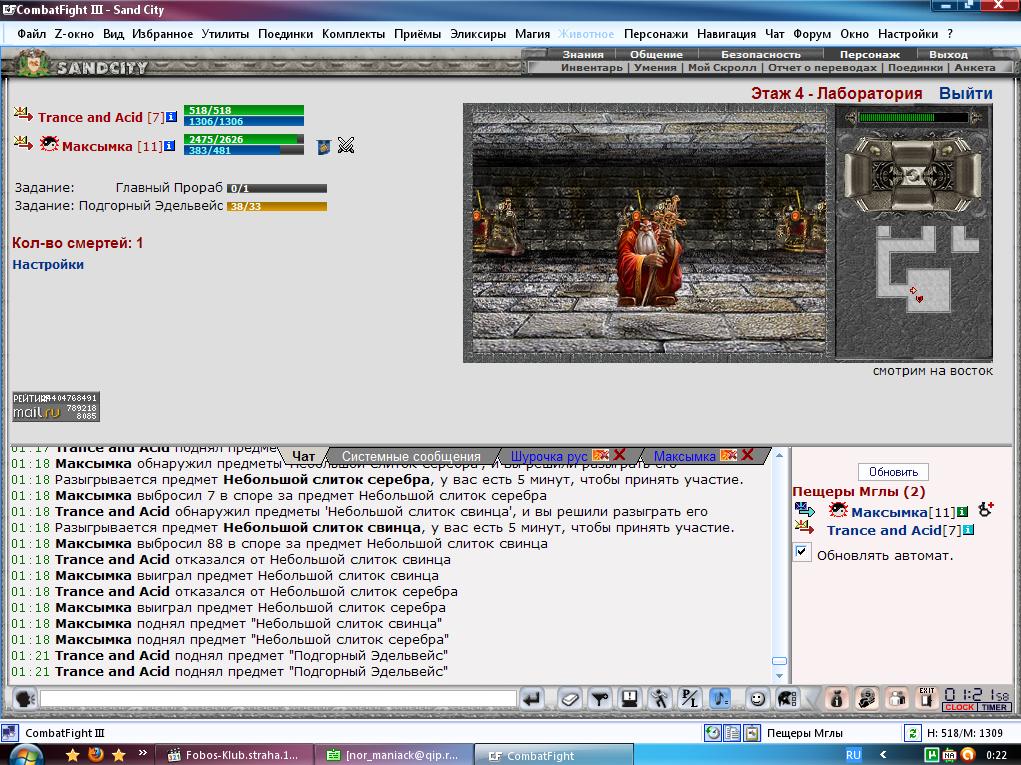The image size is (1021, 765).
Task: Click the blue guild banner icon next to Максымка
Action: point(324,146)
